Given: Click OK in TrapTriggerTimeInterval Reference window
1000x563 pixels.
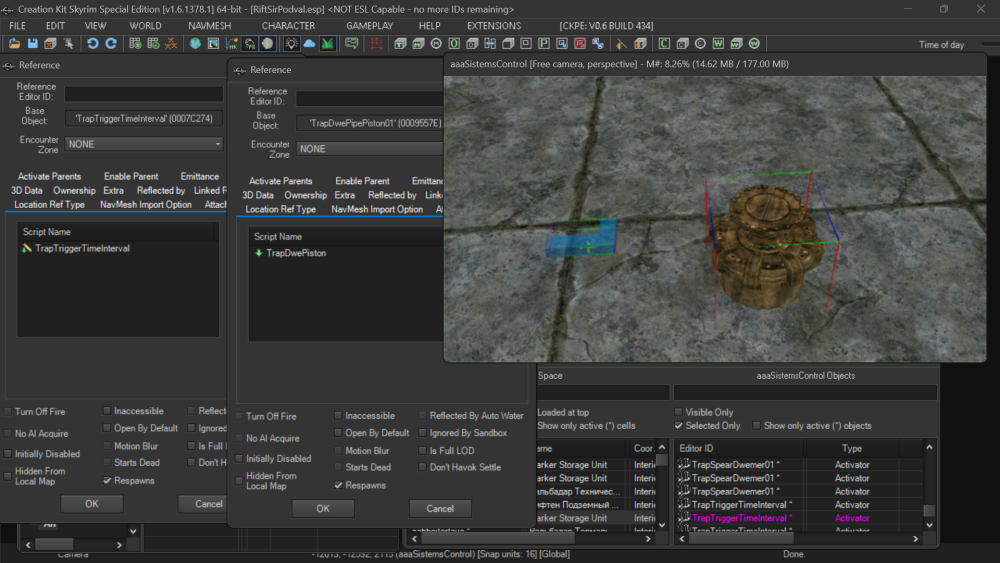Looking at the screenshot, I should click(x=91, y=504).
